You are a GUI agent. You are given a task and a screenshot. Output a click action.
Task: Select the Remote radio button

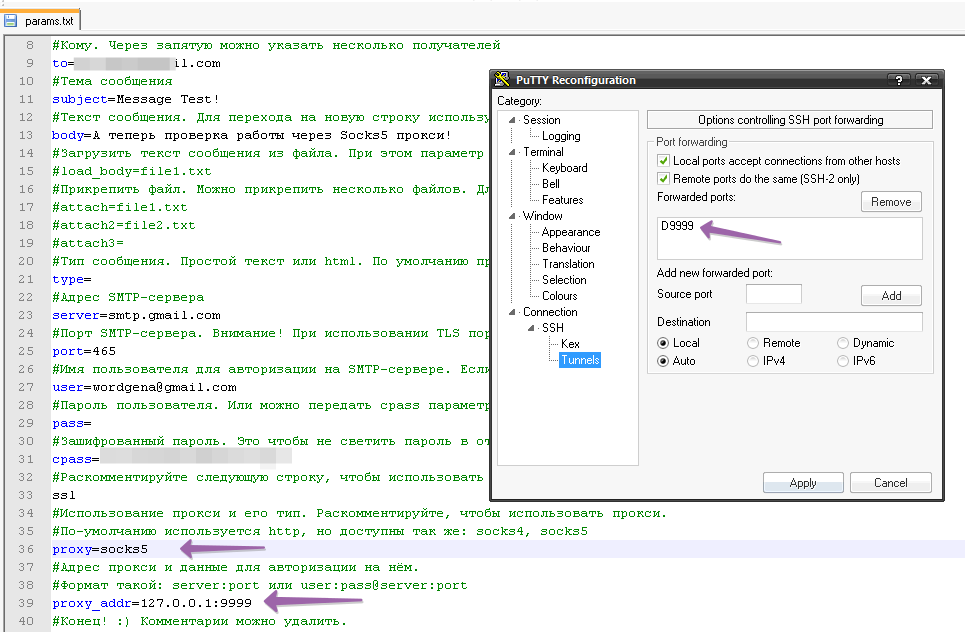753,343
